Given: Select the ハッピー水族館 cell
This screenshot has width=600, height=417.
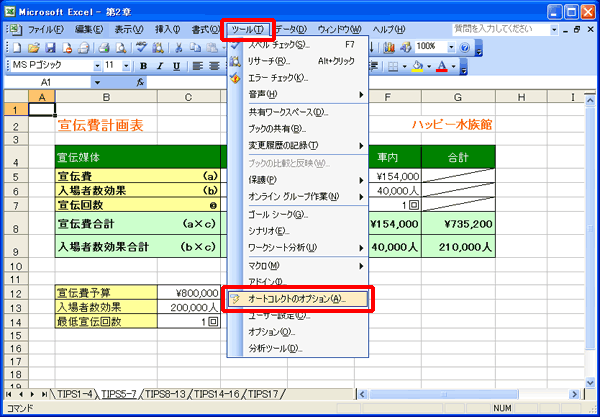Looking at the screenshot, I should point(458,125).
